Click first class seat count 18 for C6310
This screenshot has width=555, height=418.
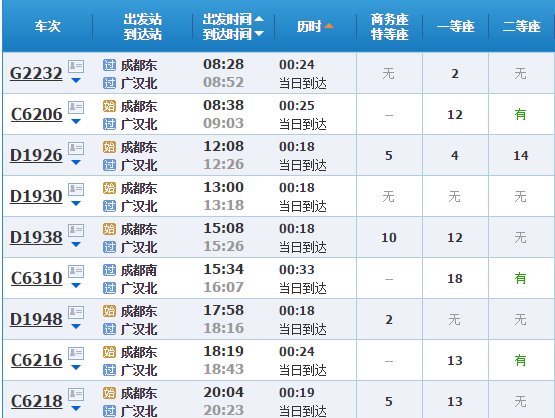click(x=455, y=279)
